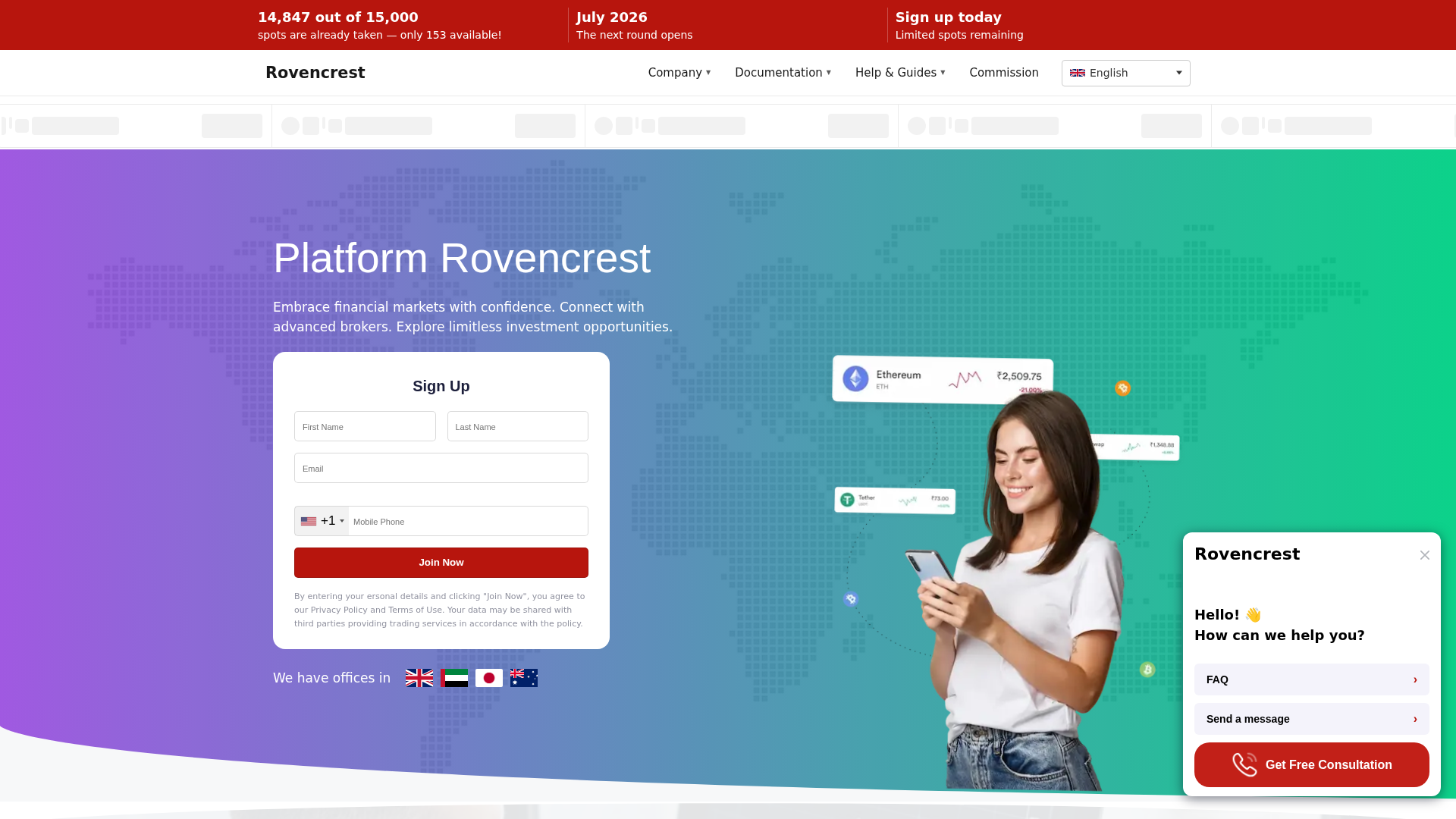Choose Send a message option
The height and width of the screenshot is (819, 1456).
point(1312,719)
